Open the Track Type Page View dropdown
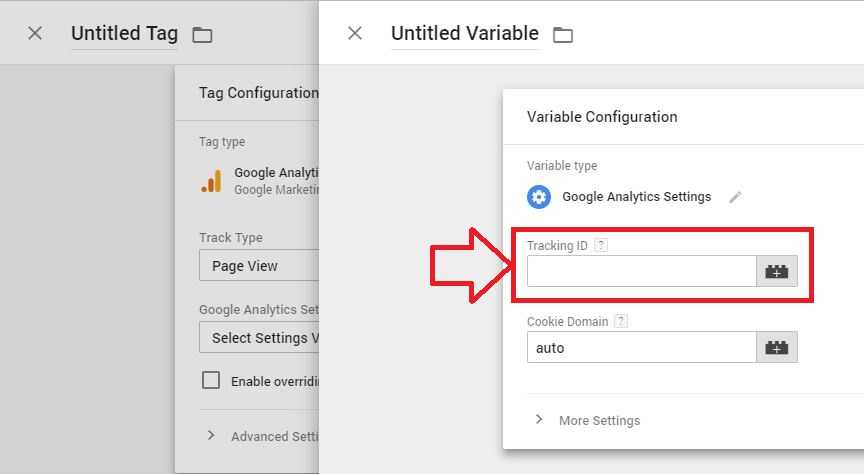Image resolution: width=864 pixels, height=474 pixels. 259,266
